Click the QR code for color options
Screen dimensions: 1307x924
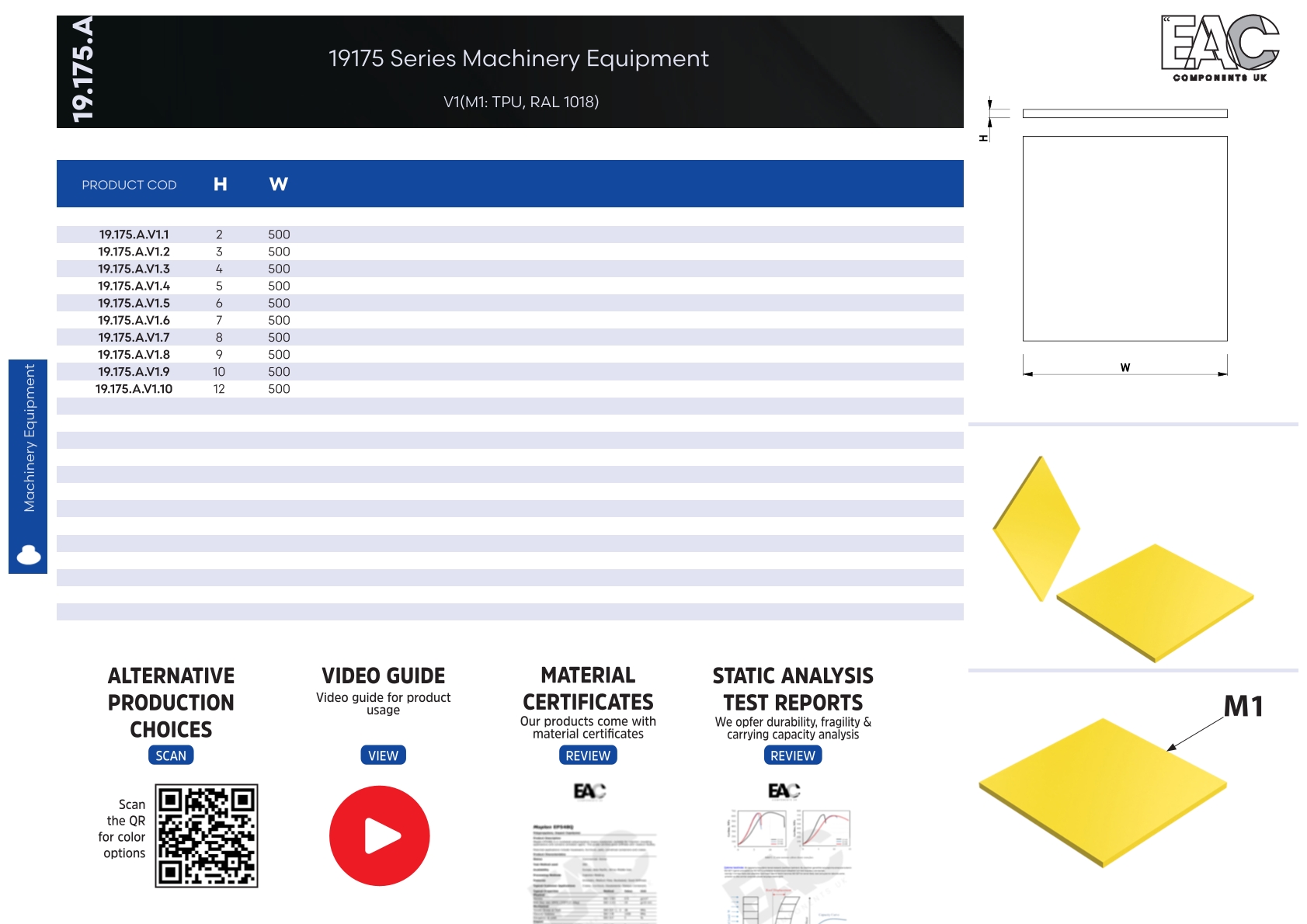click(x=207, y=835)
